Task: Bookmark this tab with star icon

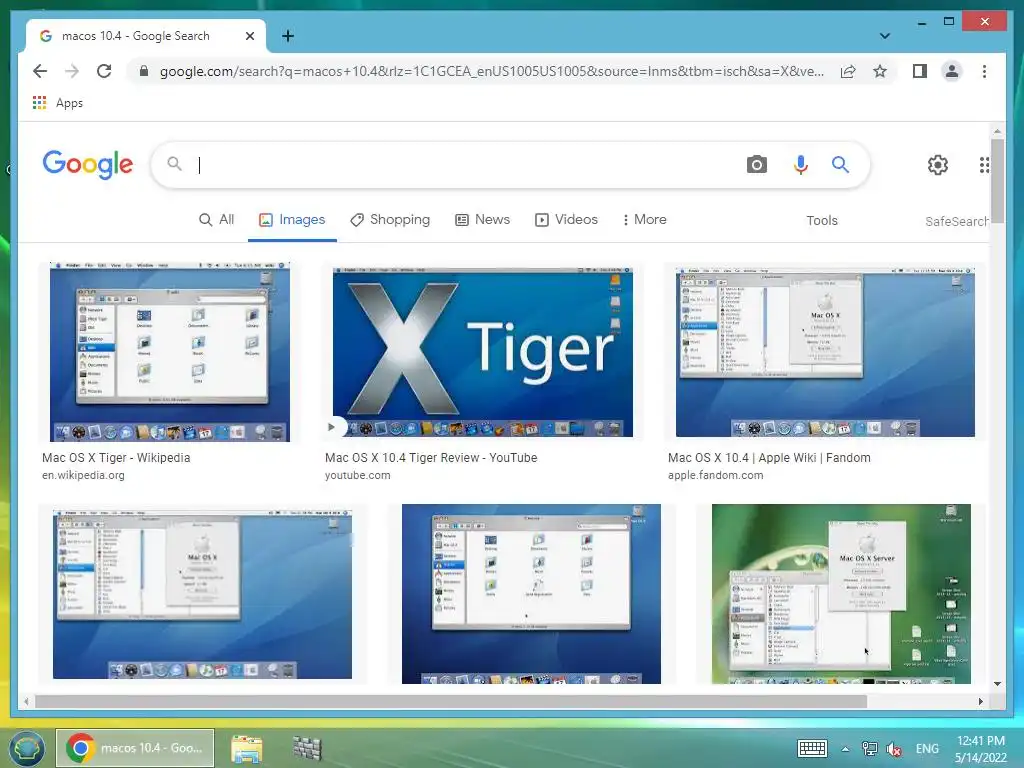Action: click(x=880, y=71)
